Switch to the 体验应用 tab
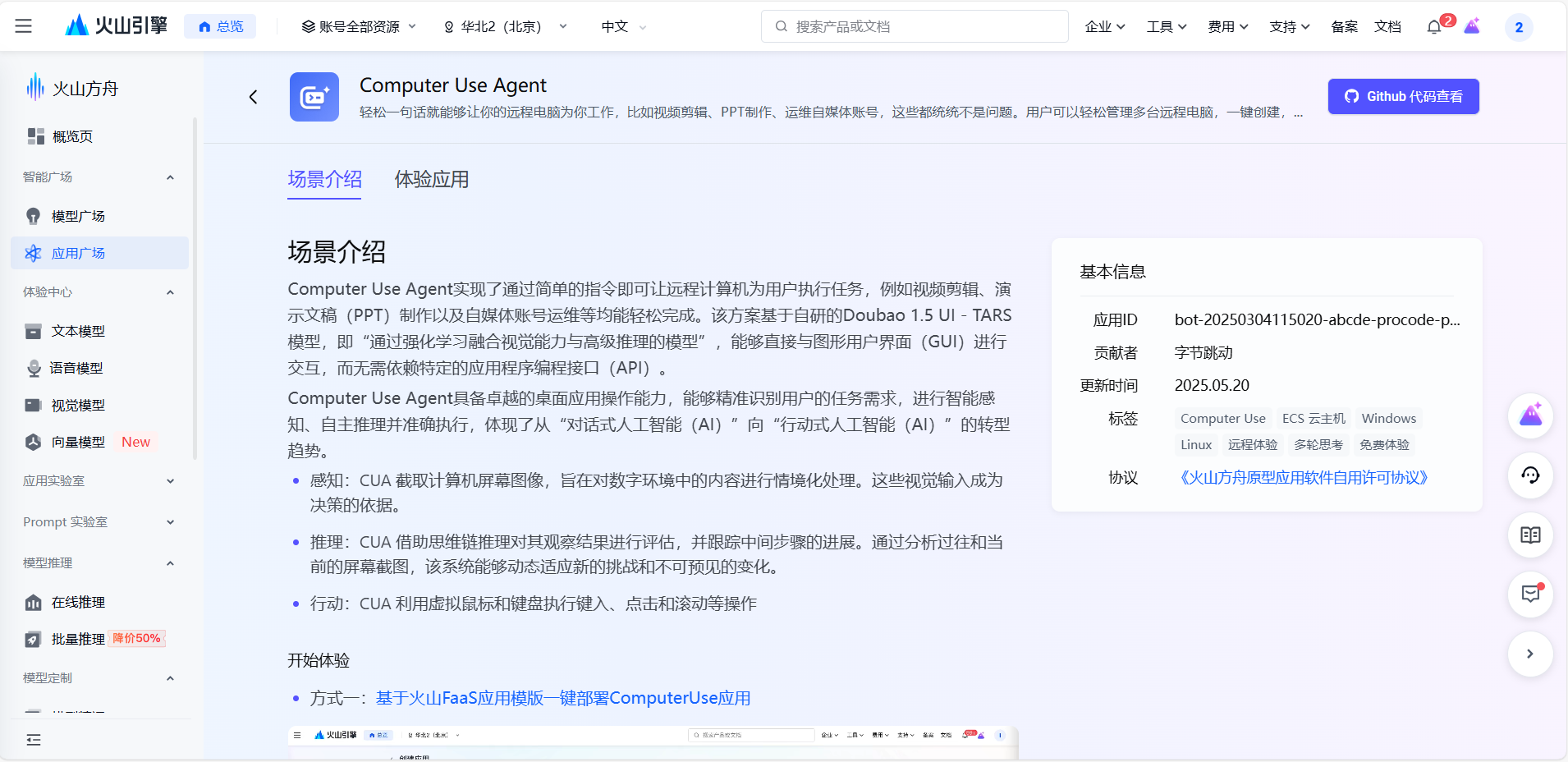 click(x=432, y=179)
